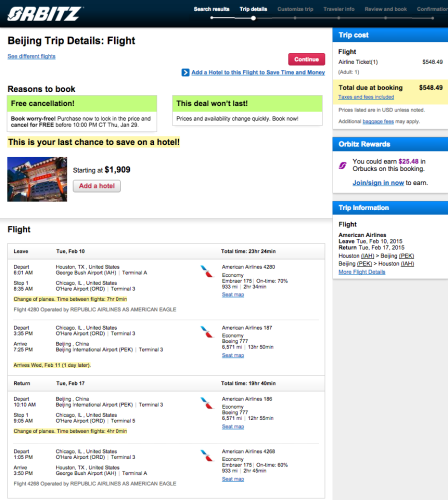Open Seat map for American Airlines 4280
Viewport: 448px width, 500px height.
click(x=233, y=295)
